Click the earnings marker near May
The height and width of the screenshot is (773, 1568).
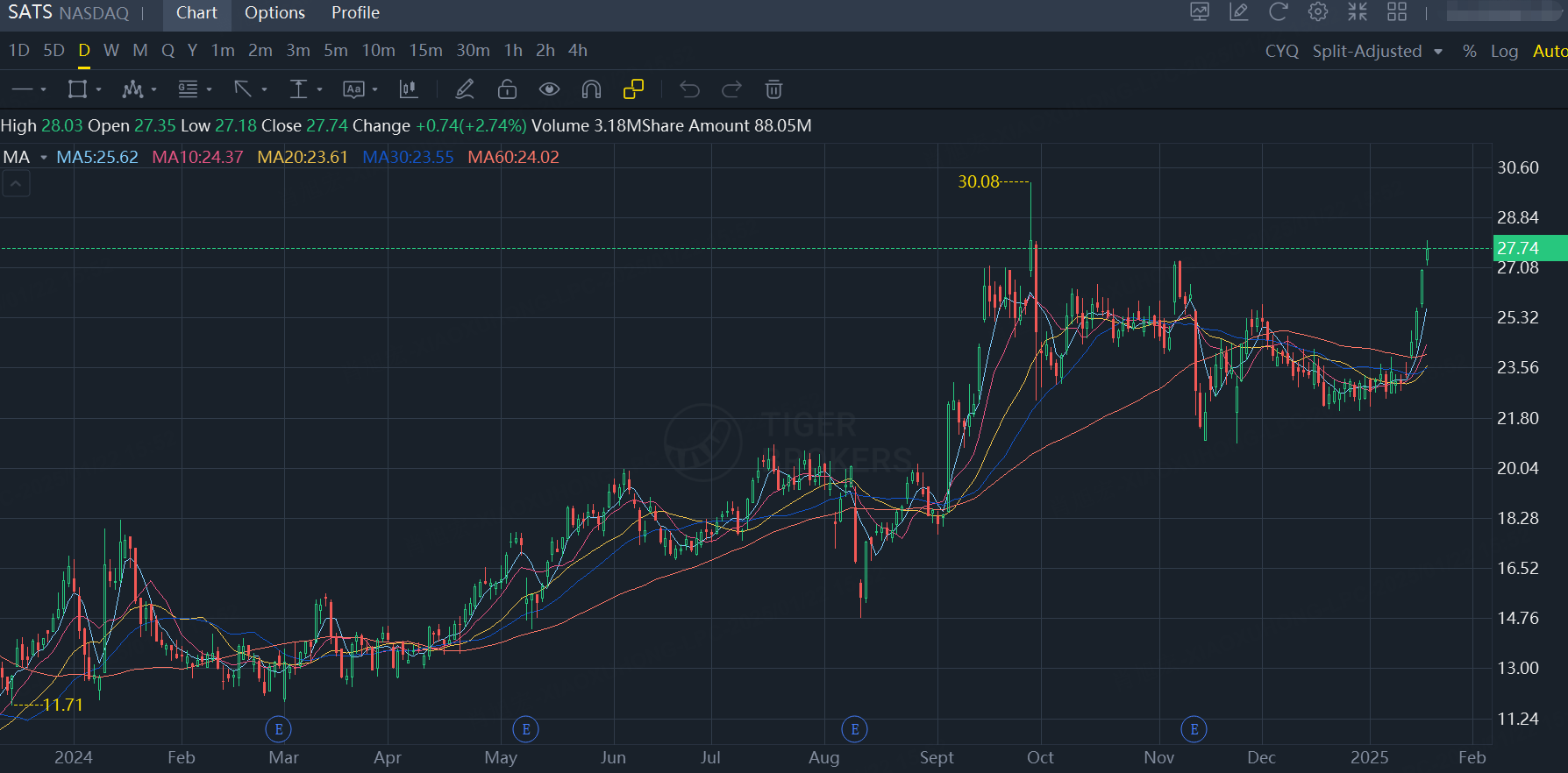coord(526,729)
